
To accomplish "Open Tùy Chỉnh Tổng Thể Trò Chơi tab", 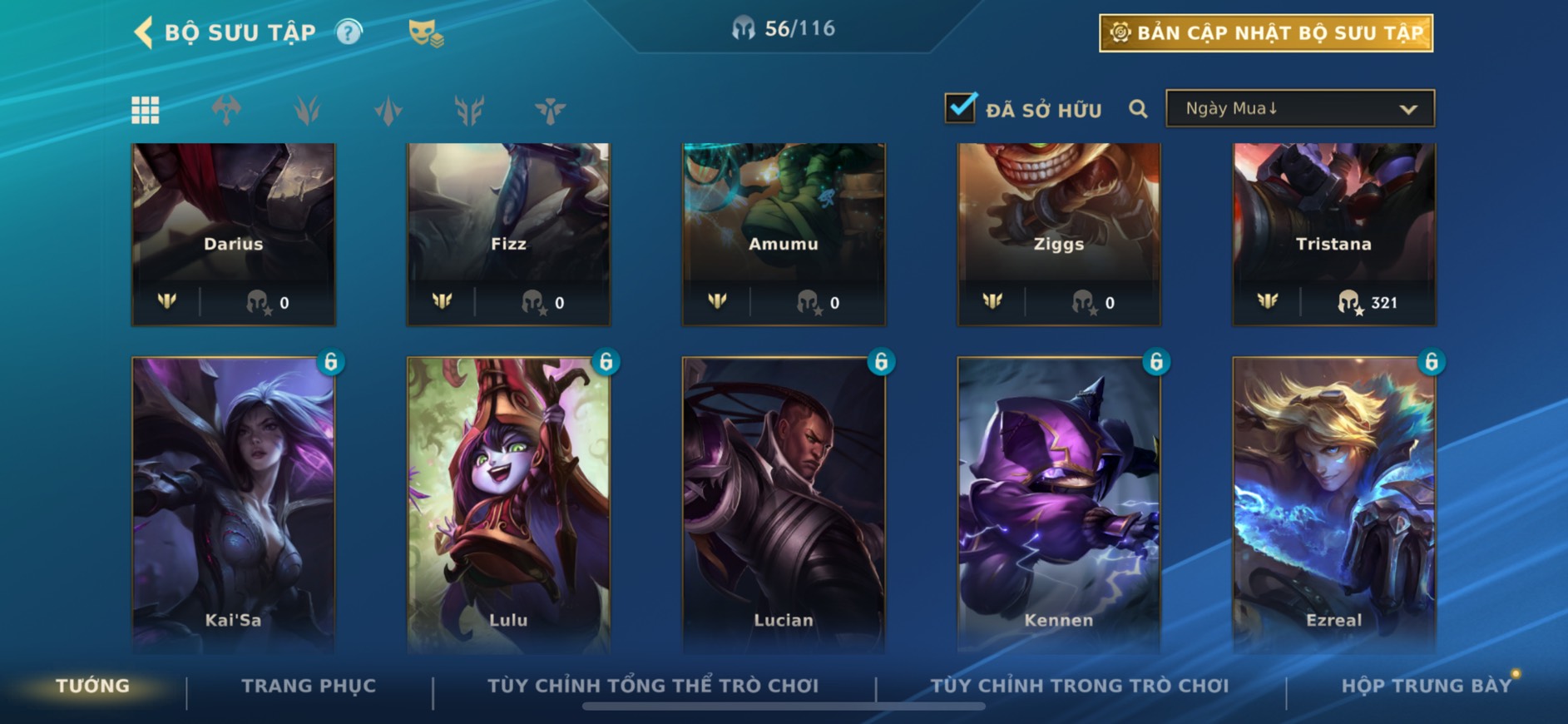I will click(x=653, y=686).
